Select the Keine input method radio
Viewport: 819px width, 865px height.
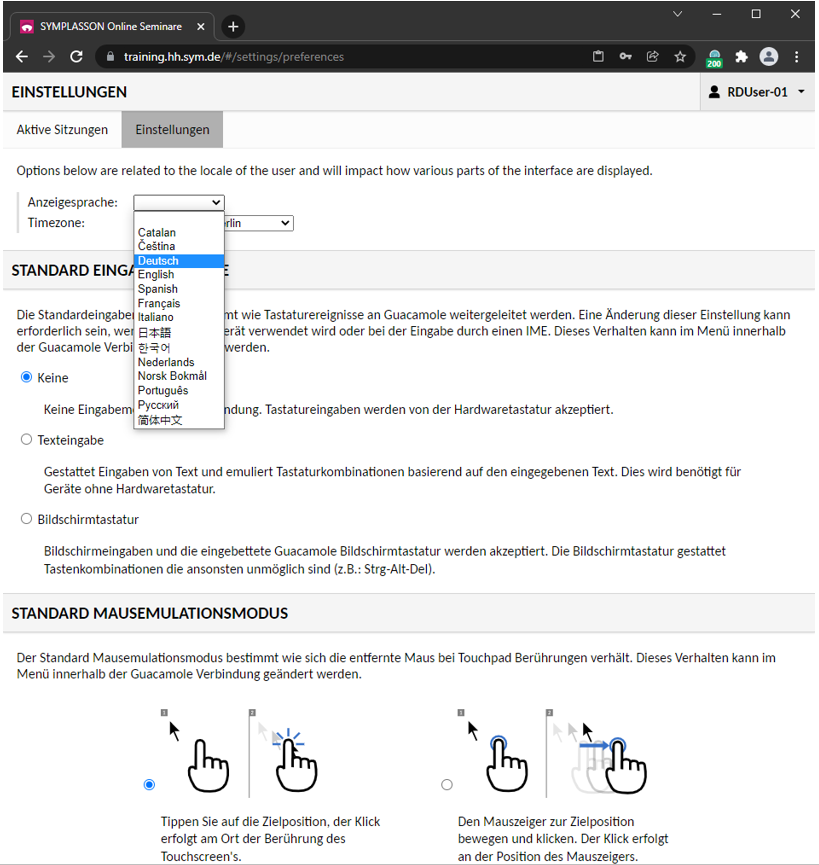coord(26,377)
